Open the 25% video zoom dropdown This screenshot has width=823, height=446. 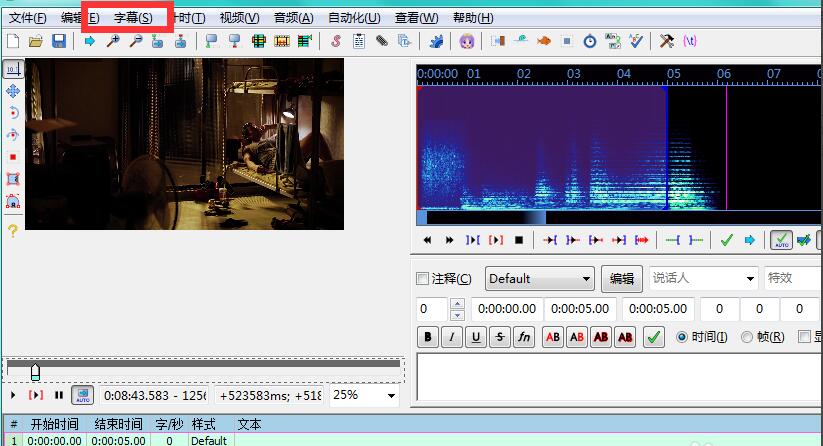[x=363, y=395]
